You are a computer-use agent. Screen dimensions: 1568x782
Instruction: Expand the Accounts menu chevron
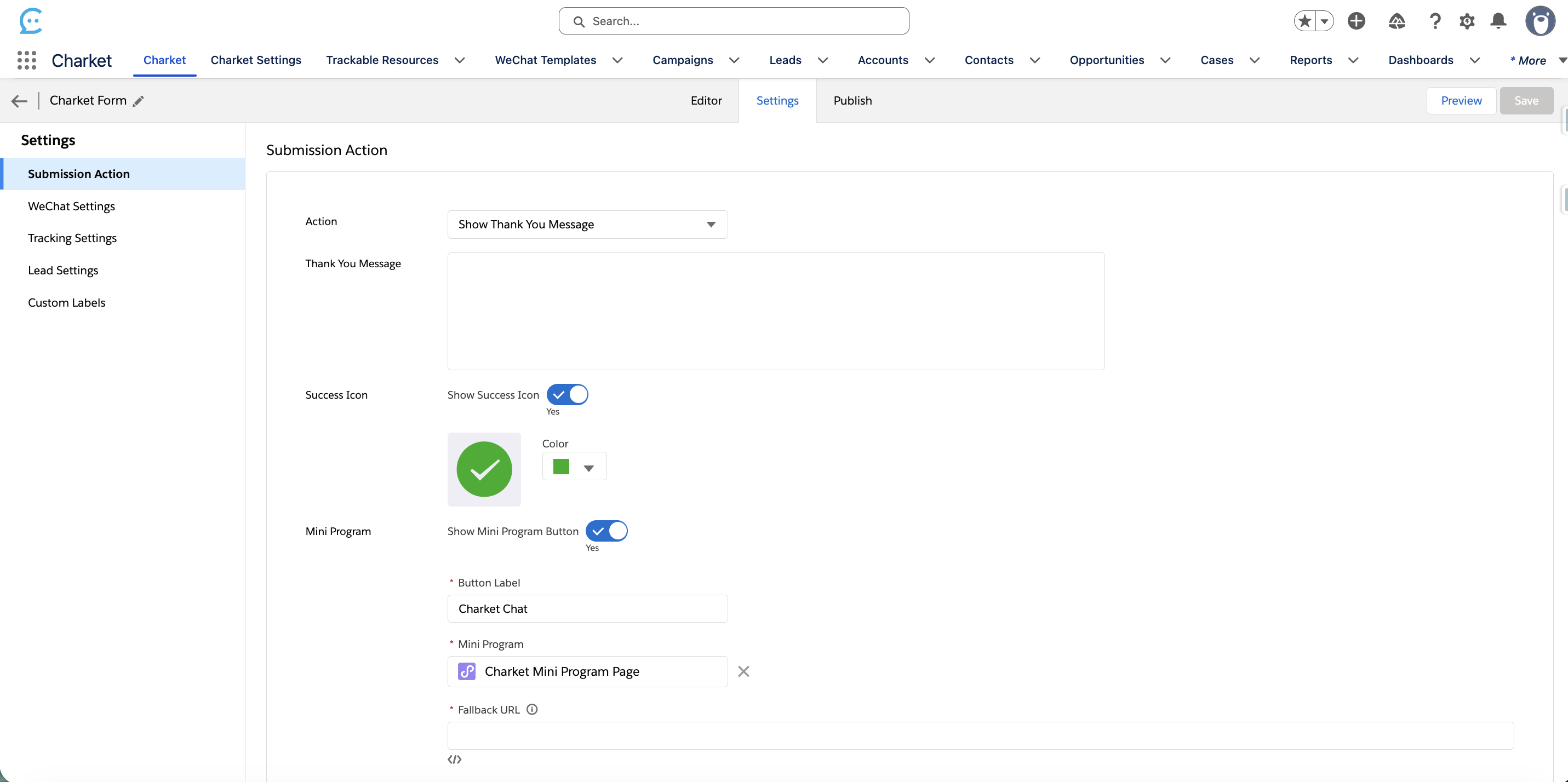tap(930, 60)
